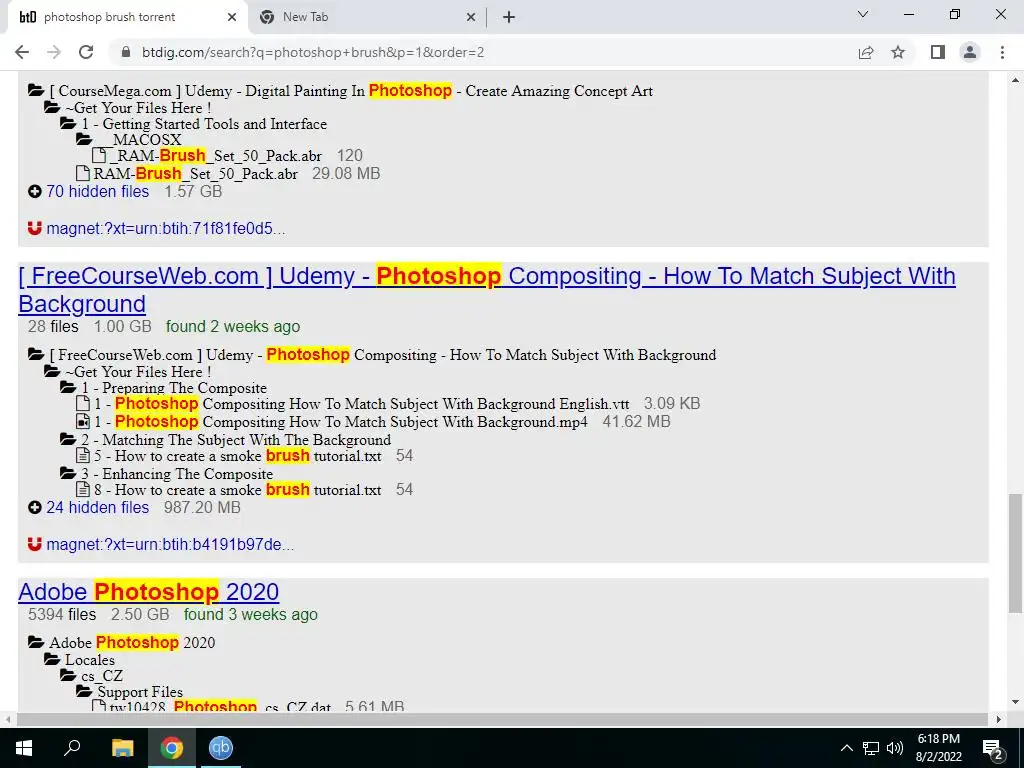Click the text-file icon of '8 - How to create a smoke brush'
The width and height of the screenshot is (1024, 768).
pyautogui.click(x=83, y=488)
